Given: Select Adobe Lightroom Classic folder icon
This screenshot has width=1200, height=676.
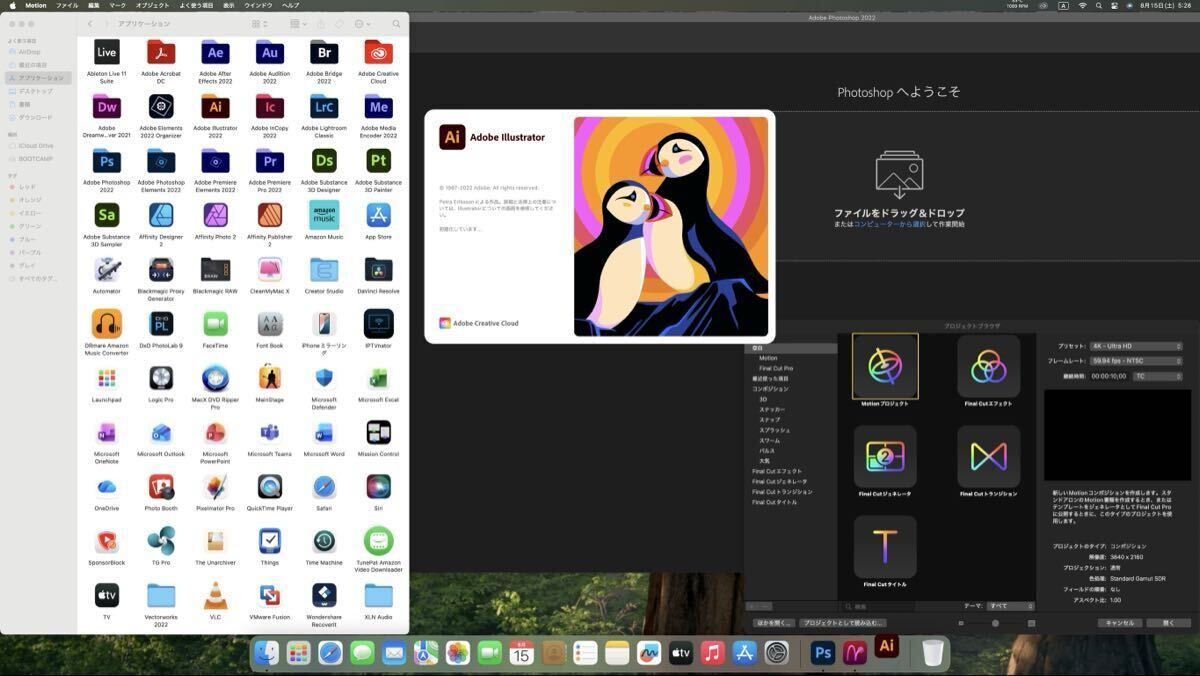Looking at the screenshot, I should click(x=324, y=106).
